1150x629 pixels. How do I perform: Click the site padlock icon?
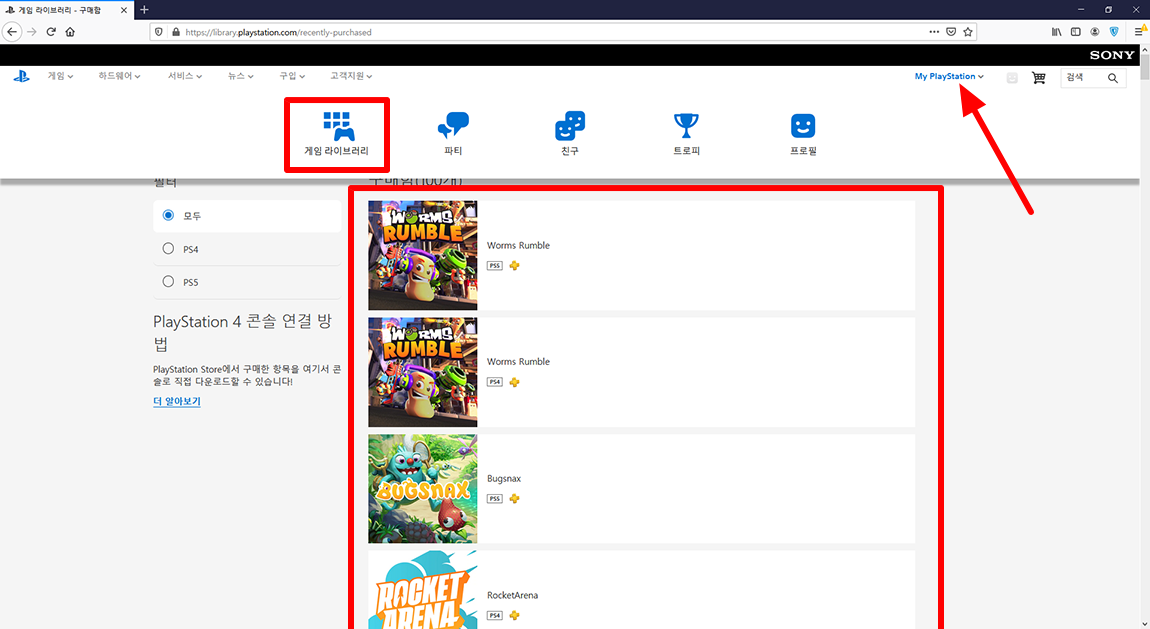click(x=175, y=32)
